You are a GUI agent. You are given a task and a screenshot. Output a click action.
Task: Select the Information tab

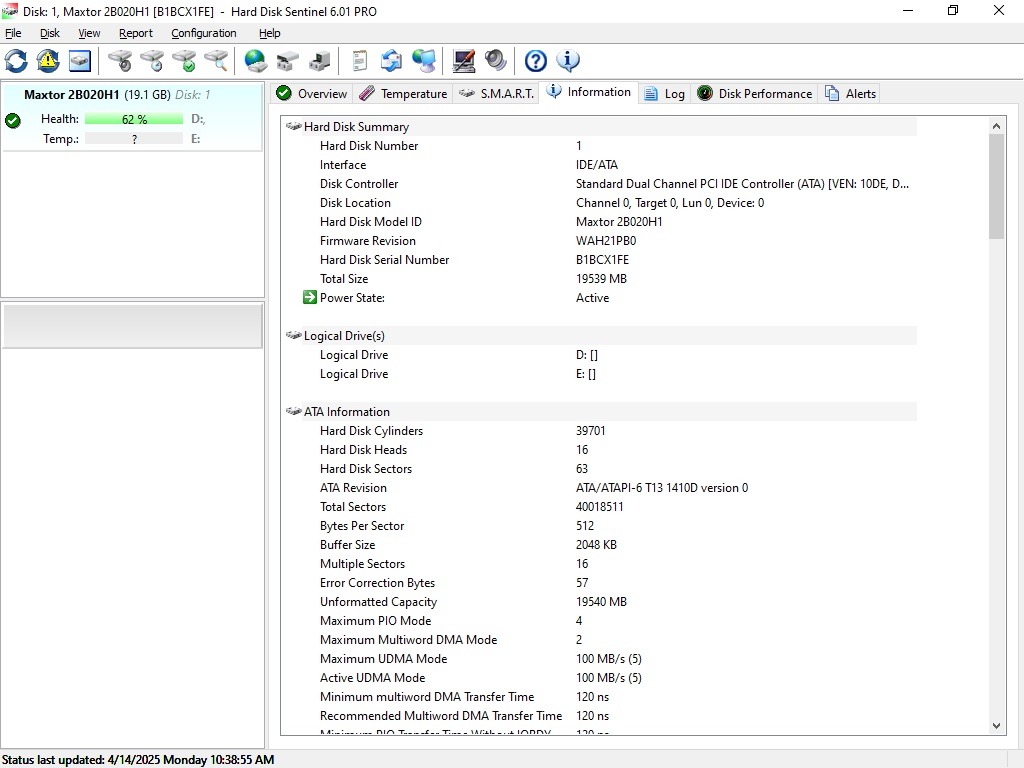pyautogui.click(x=589, y=92)
